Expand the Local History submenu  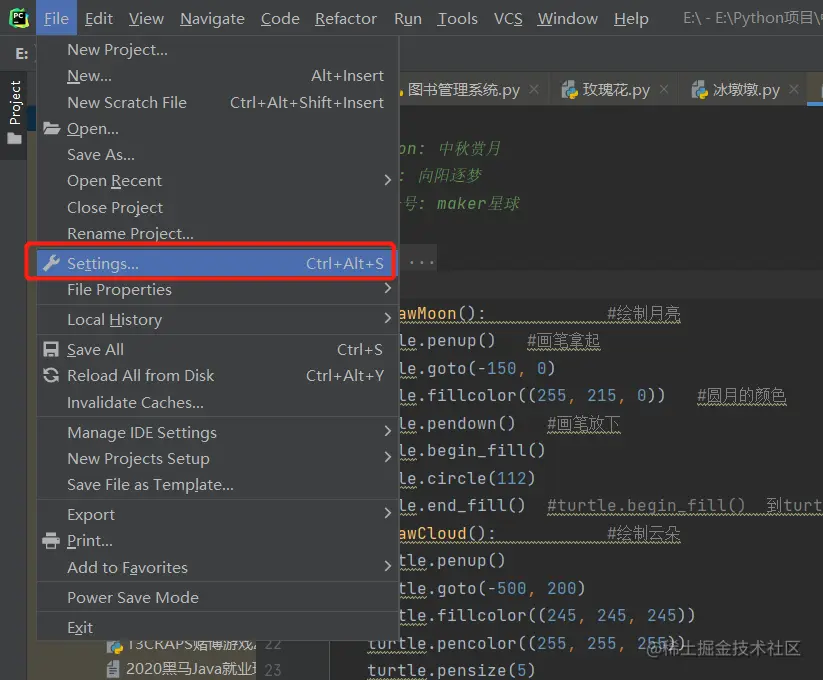(x=217, y=320)
